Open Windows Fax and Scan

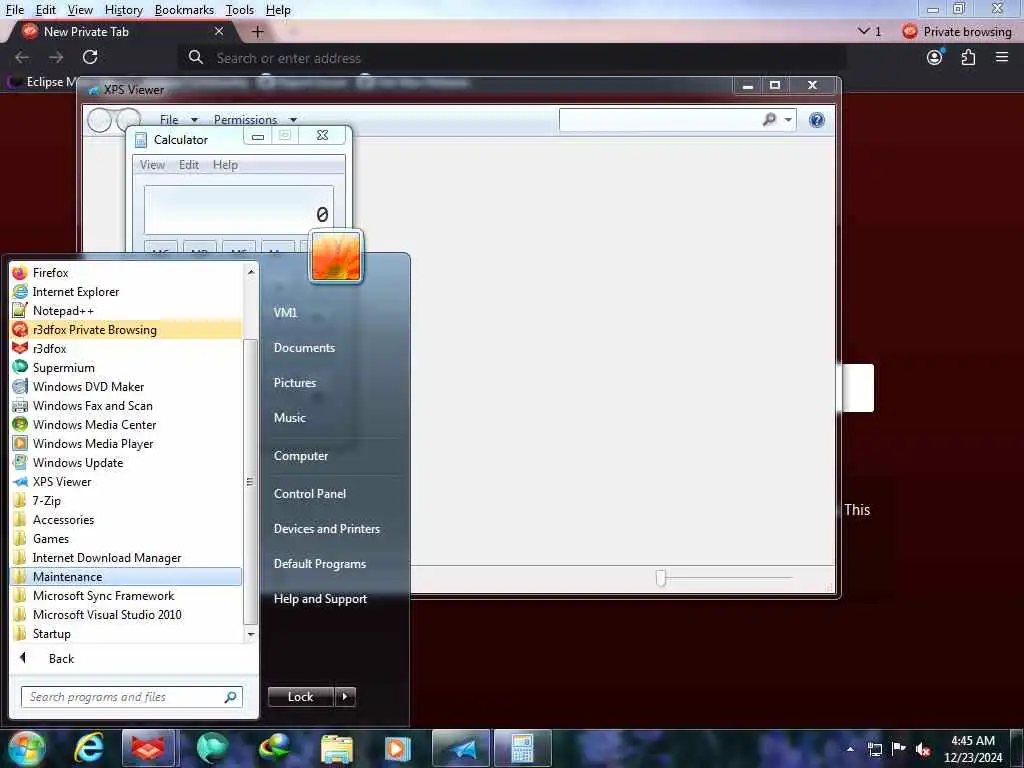click(126, 406)
